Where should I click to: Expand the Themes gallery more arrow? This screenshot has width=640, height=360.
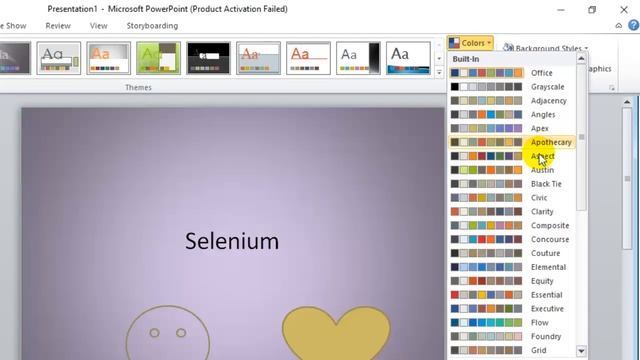[439, 73]
